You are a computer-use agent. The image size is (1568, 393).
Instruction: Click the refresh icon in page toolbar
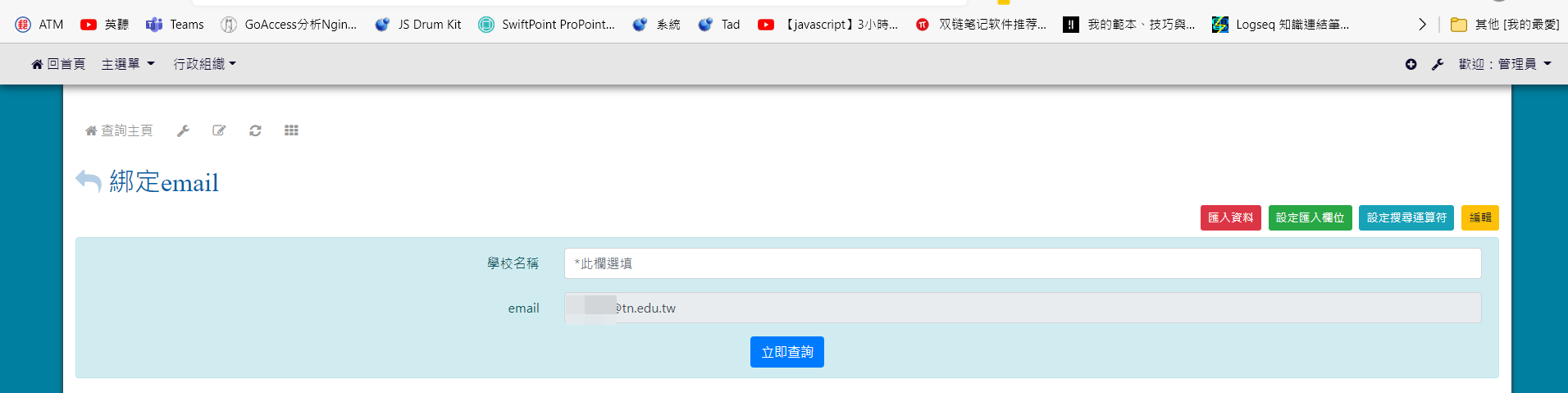[255, 131]
